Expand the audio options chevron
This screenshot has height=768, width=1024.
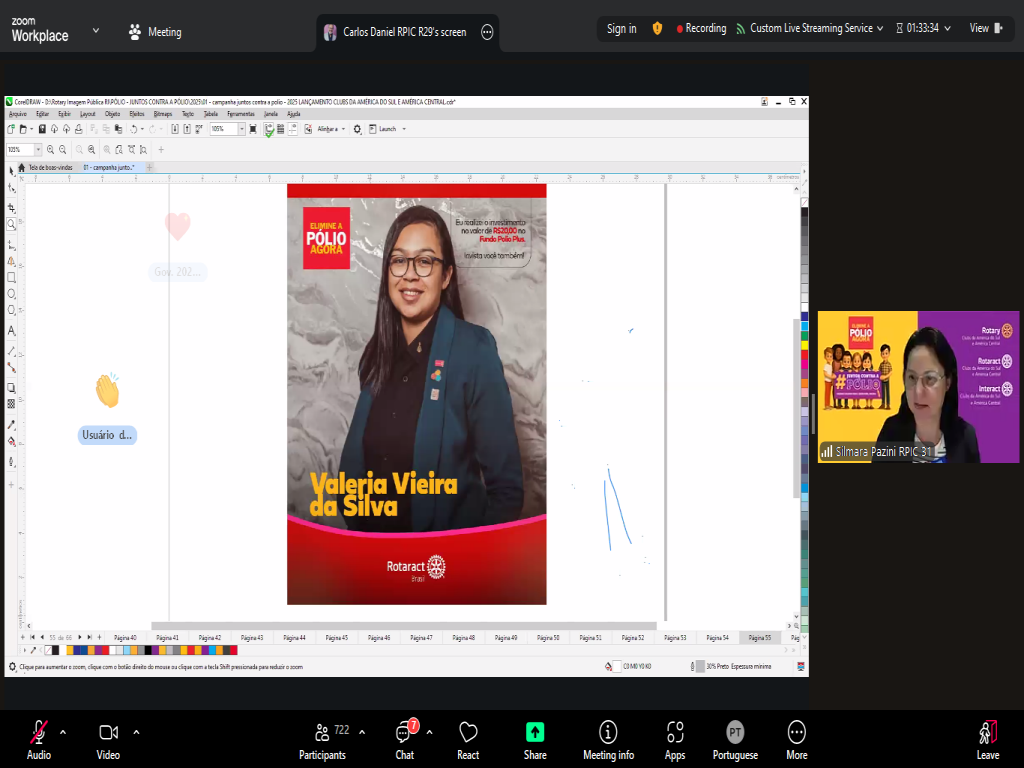click(x=63, y=731)
